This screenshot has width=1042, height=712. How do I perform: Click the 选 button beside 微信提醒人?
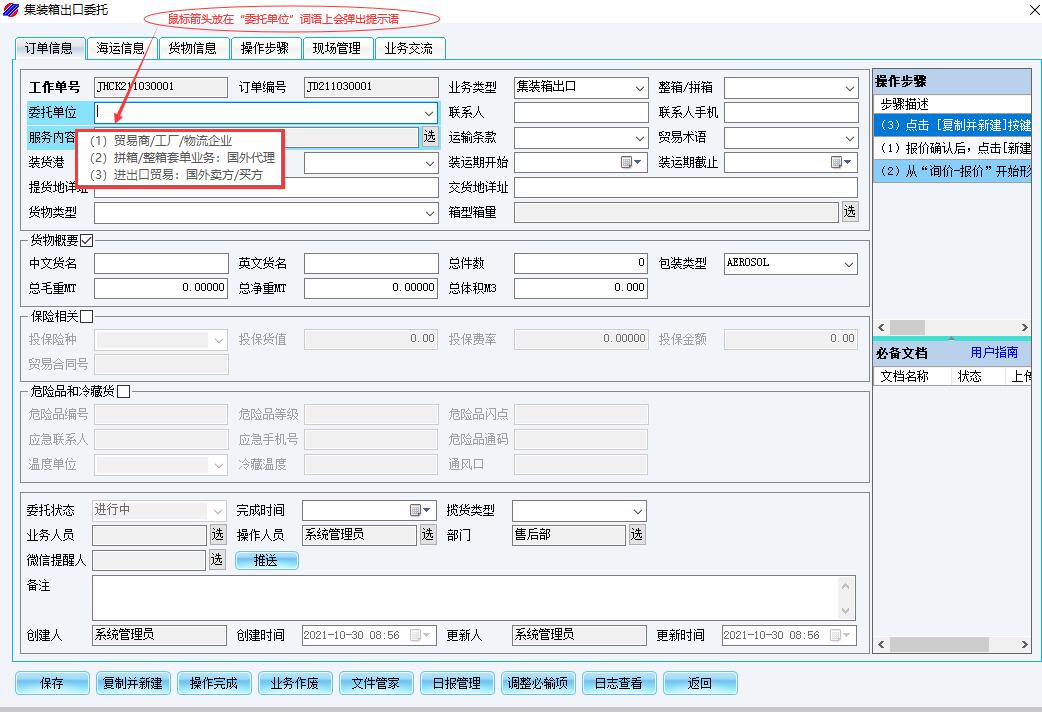pyautogui.click(x=218, y=560)
